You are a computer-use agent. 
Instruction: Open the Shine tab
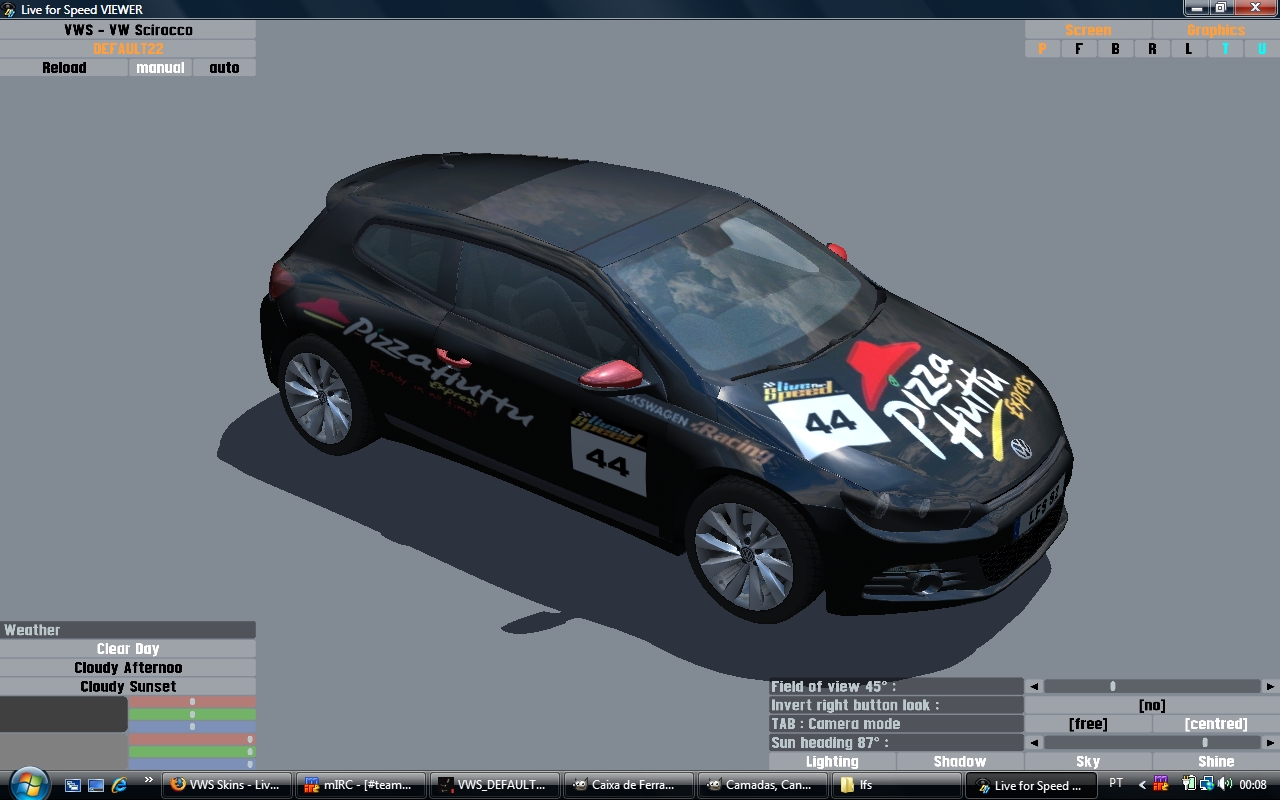pyautogui.click(x=1216, y=762)
